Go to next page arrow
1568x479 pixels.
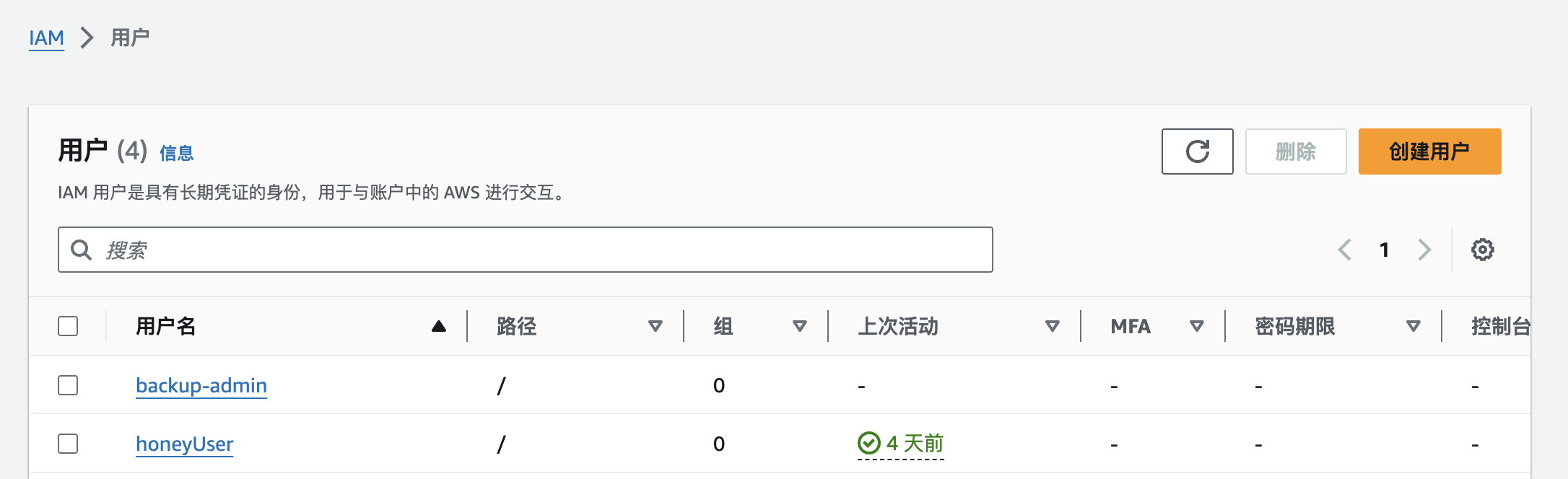point(1424,250)
